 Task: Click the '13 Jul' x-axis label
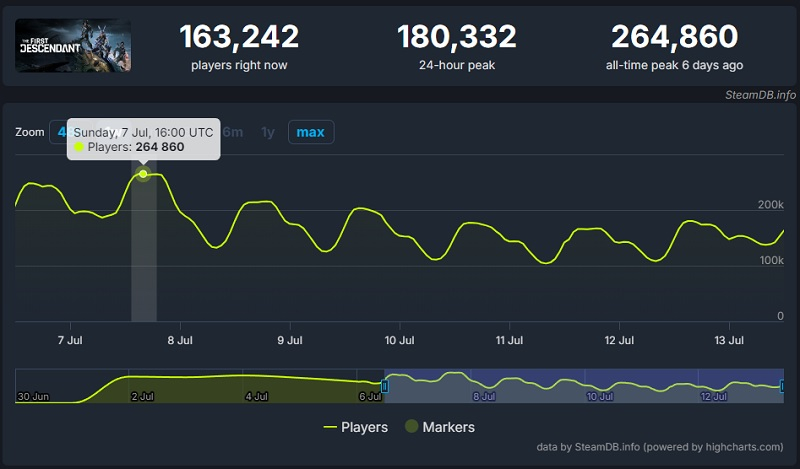tap(729, 340)
